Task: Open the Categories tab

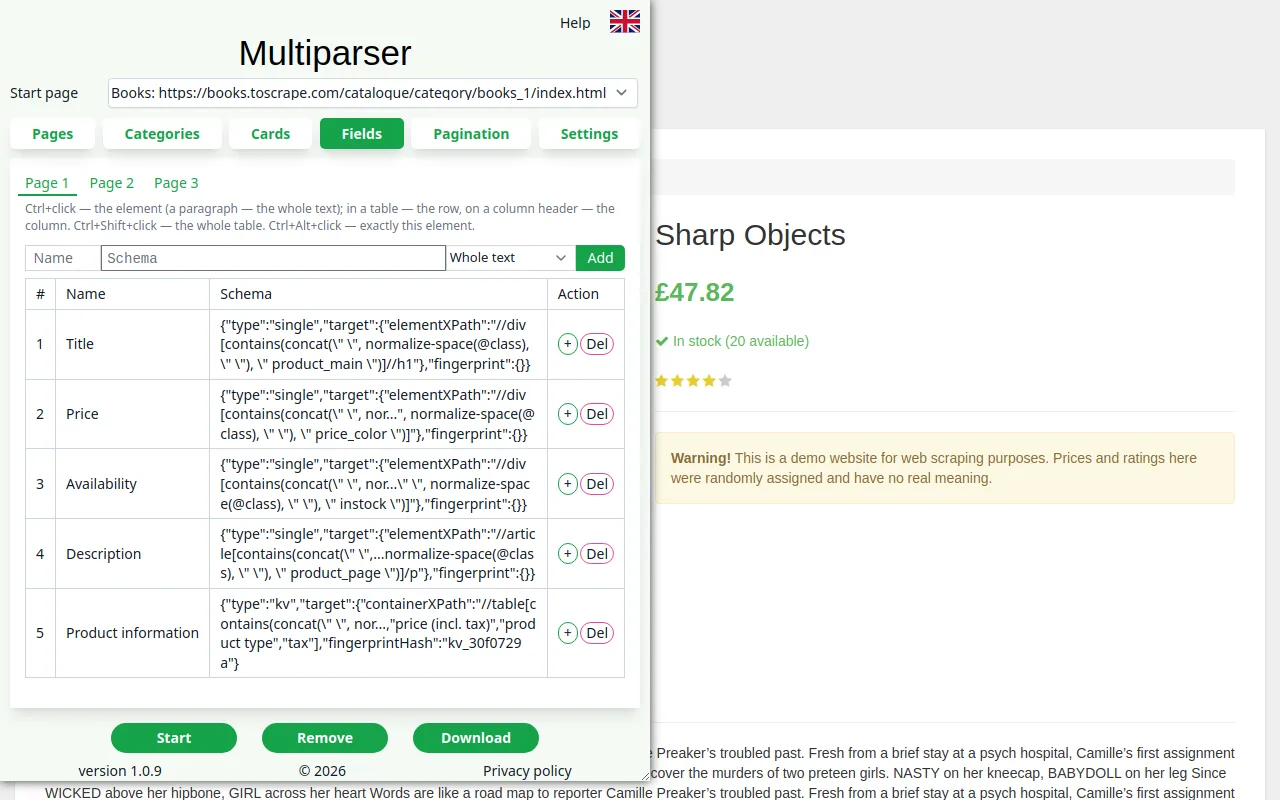Action: click(162, 134)
